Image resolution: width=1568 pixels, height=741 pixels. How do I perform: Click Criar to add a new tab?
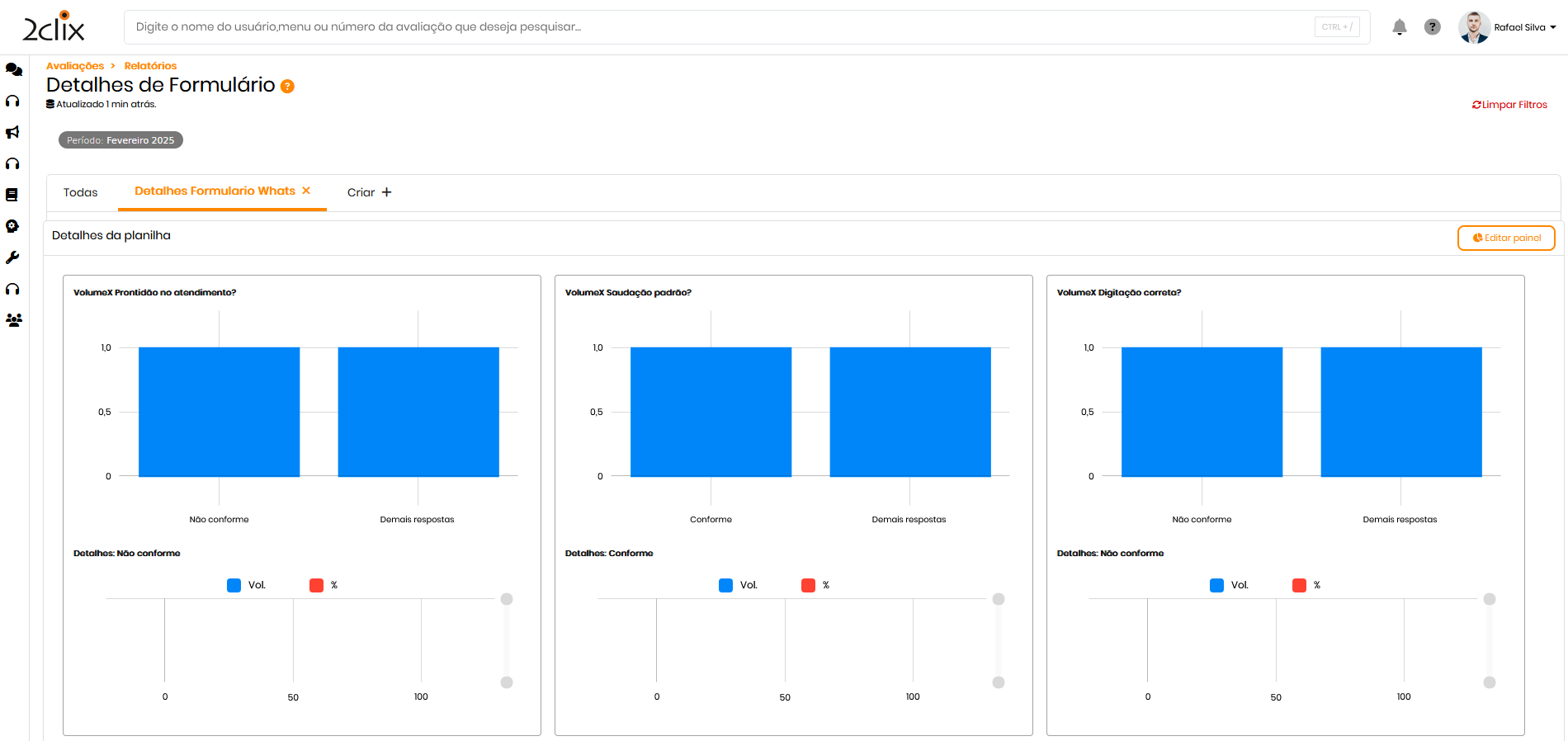click(x=369, y=192)
